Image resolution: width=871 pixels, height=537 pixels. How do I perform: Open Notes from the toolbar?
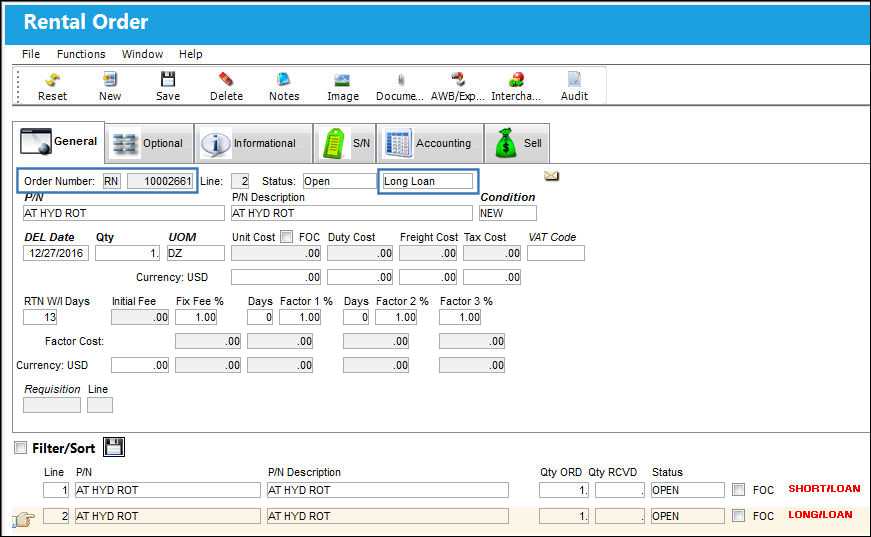[284, 79]
